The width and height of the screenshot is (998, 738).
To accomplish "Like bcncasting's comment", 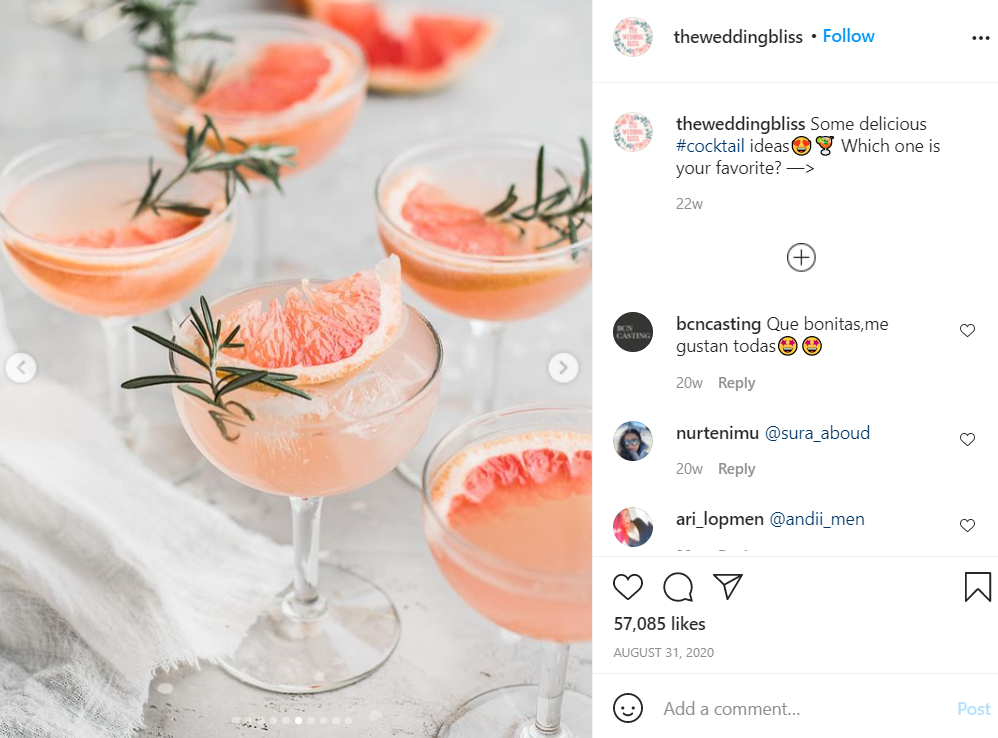I will tap(967, 330).
